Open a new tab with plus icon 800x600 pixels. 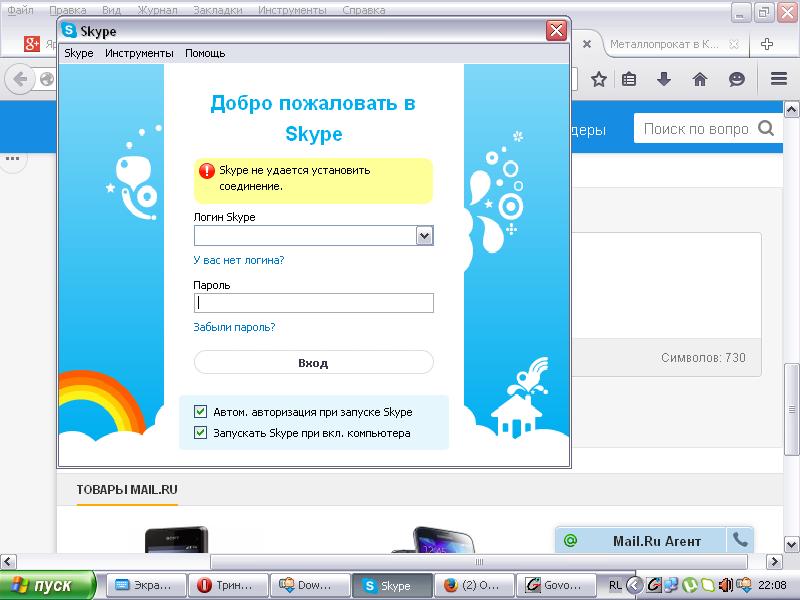tap(766, 44)
